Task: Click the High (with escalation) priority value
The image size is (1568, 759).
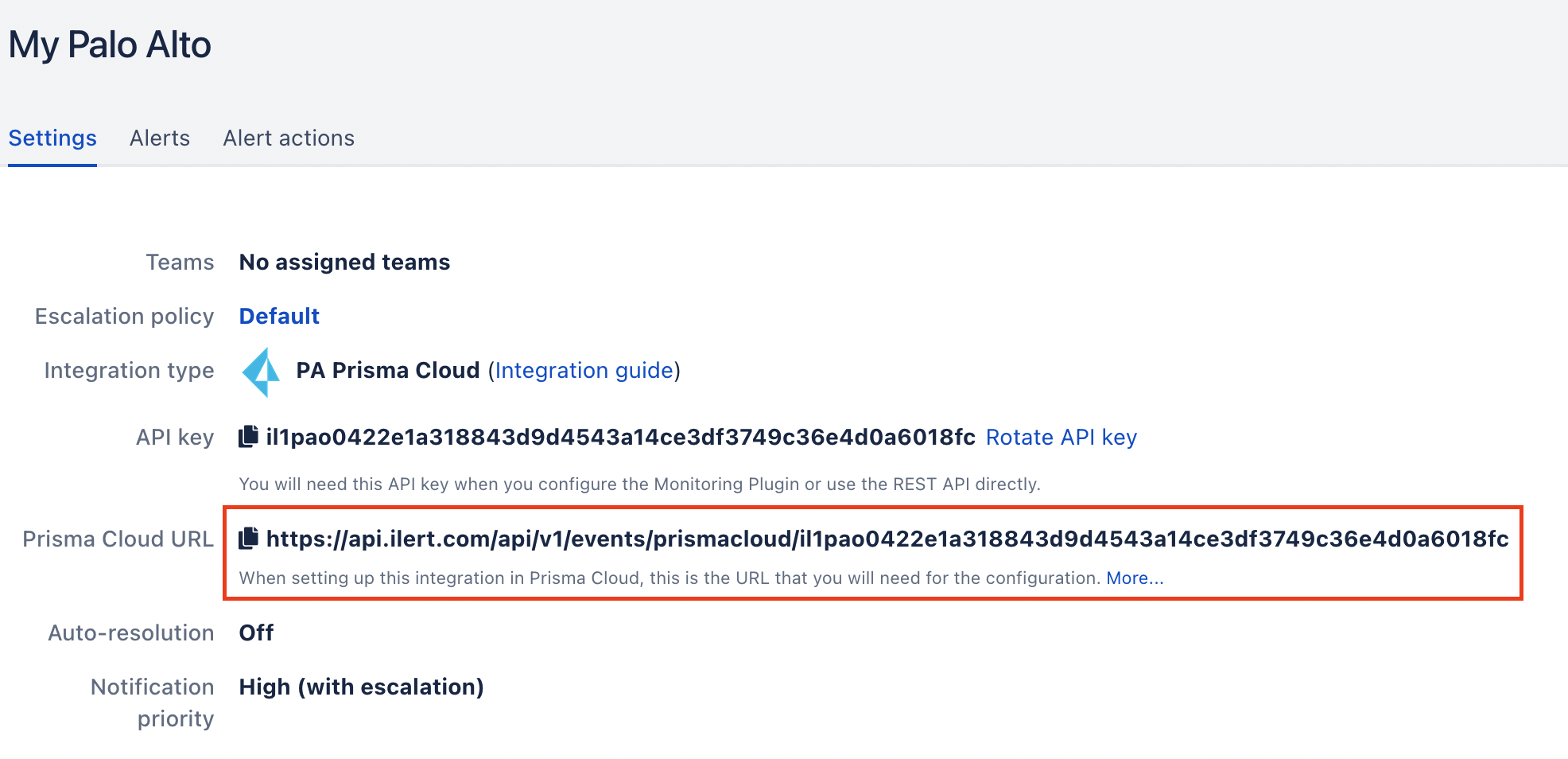Action: (x=361, y=687)
